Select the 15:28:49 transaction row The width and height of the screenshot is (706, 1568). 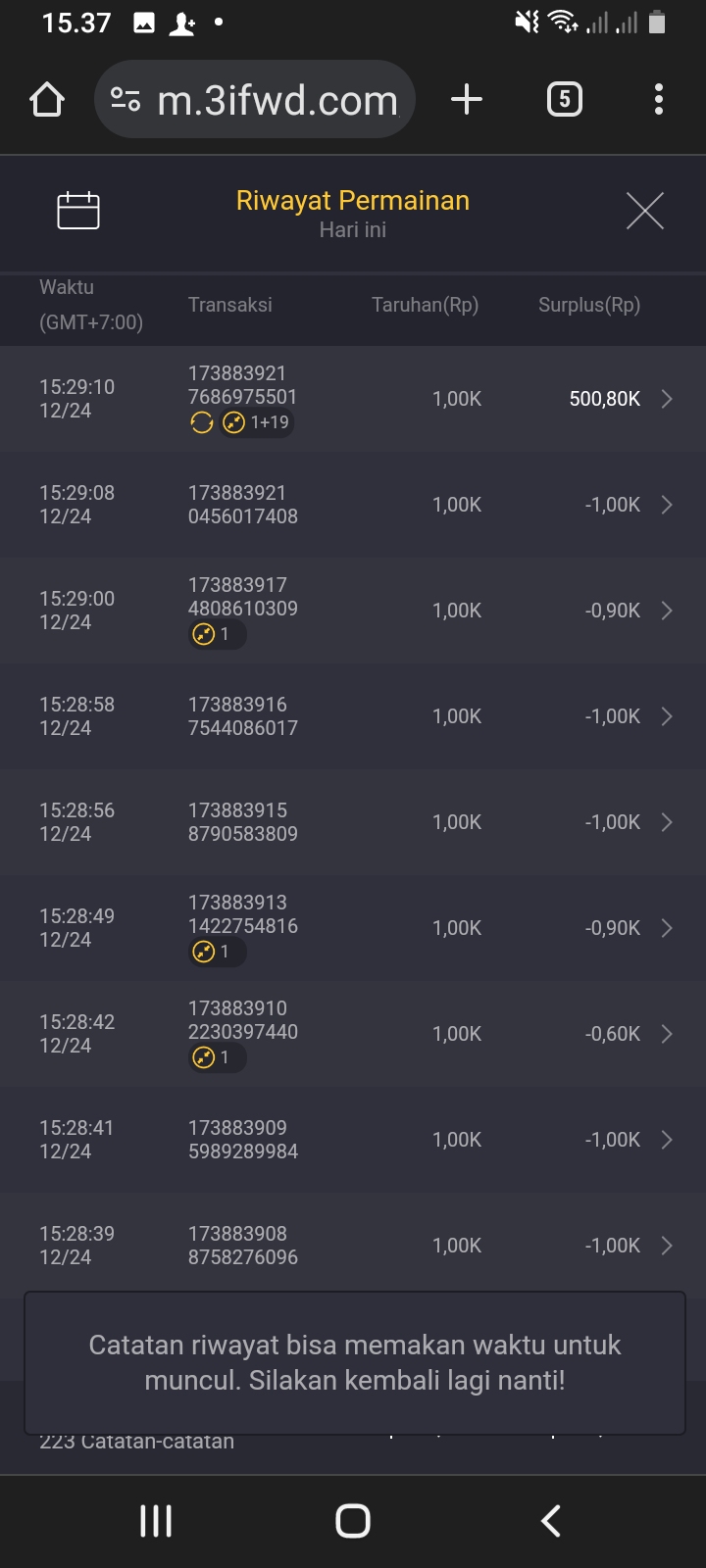click(353, 928)
